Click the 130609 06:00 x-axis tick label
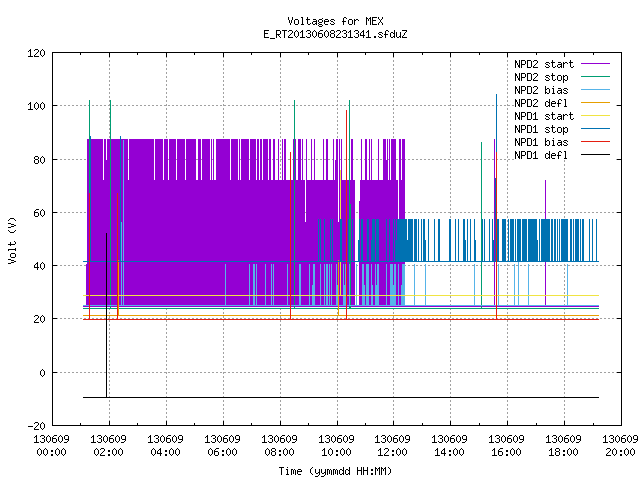Screen dimensions: 640x480 click(x=222, y=446)
